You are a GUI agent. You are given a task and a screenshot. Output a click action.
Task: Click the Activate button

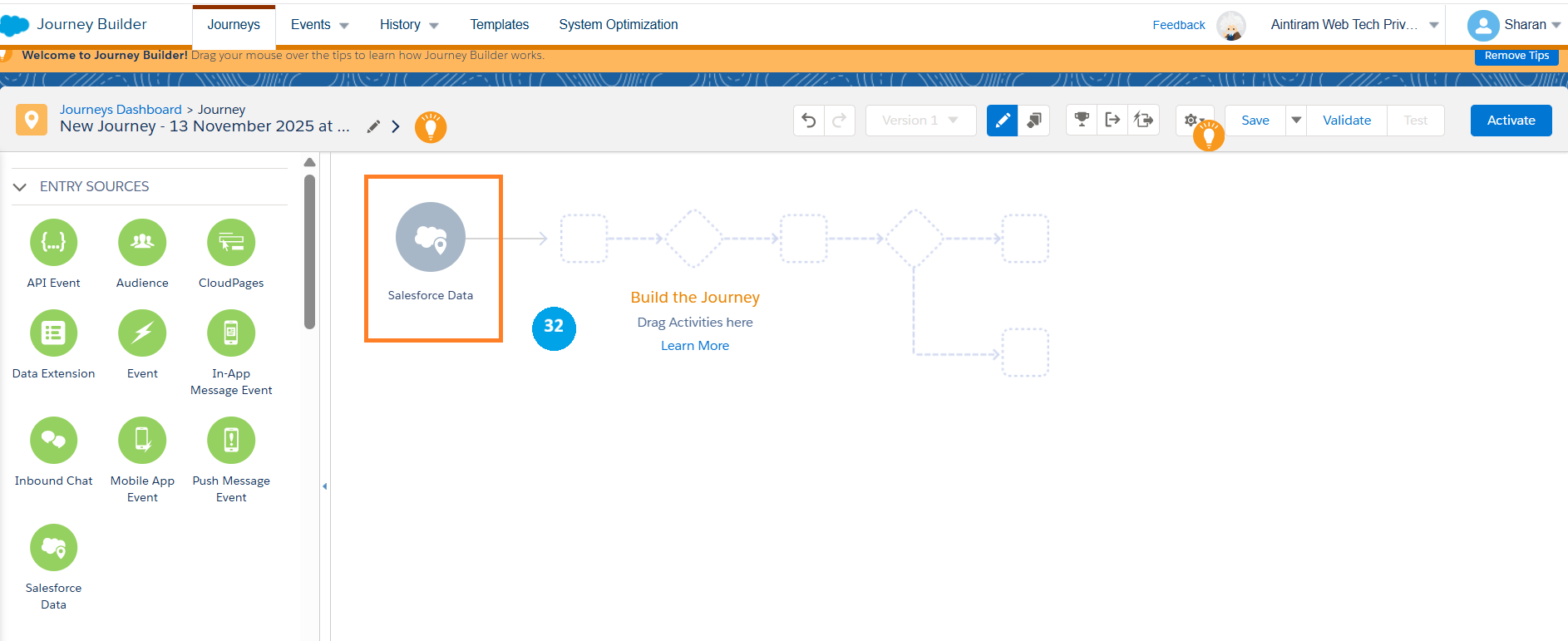pyautogui.click(x=1511, y=121)
